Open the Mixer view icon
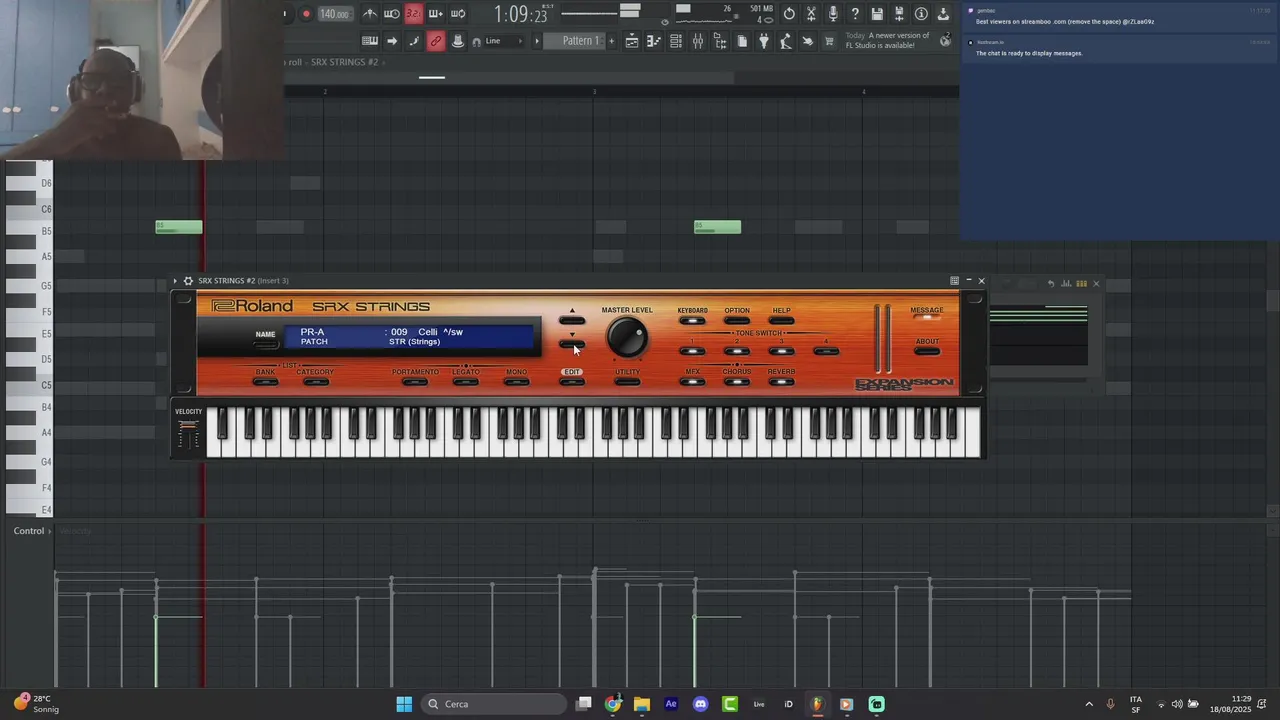The image size is (1280, 720). [x=698, y=41]
